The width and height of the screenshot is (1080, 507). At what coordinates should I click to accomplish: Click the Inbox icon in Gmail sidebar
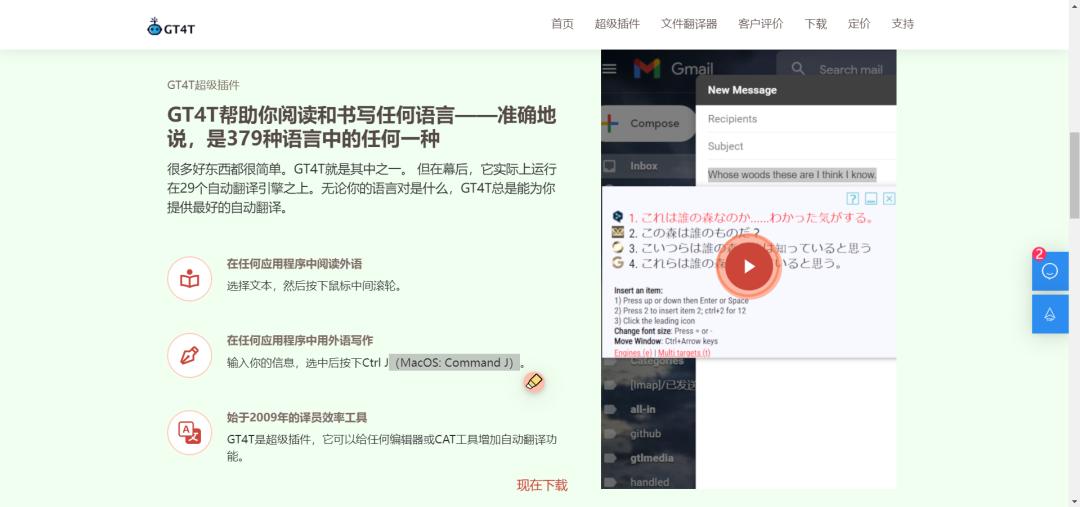click(610, 166)
